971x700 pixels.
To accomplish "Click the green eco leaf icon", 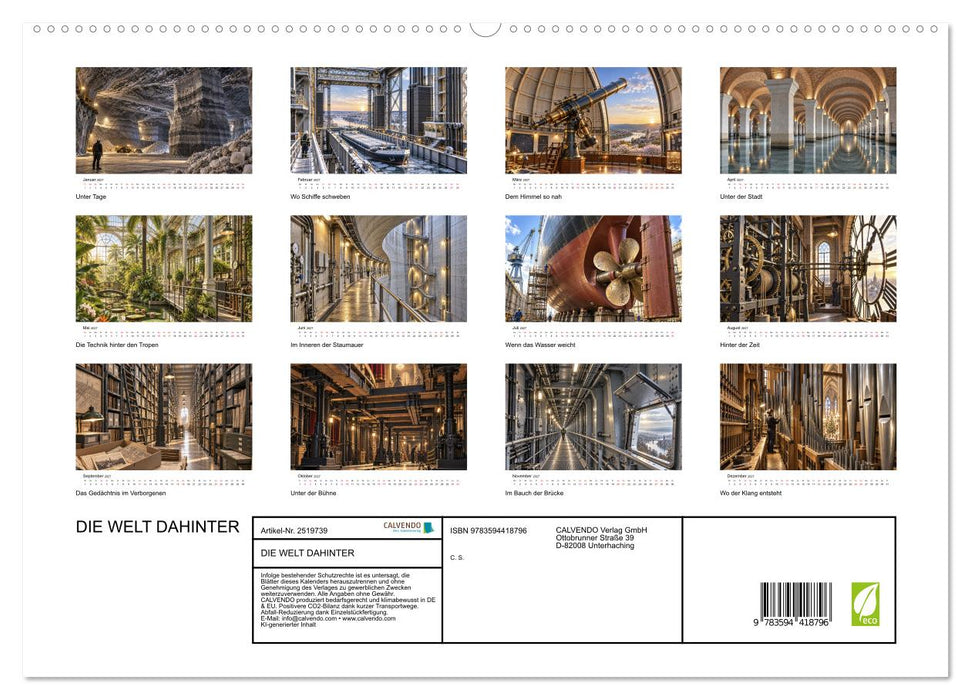I will pyautogui.click(x=865, y=604).
